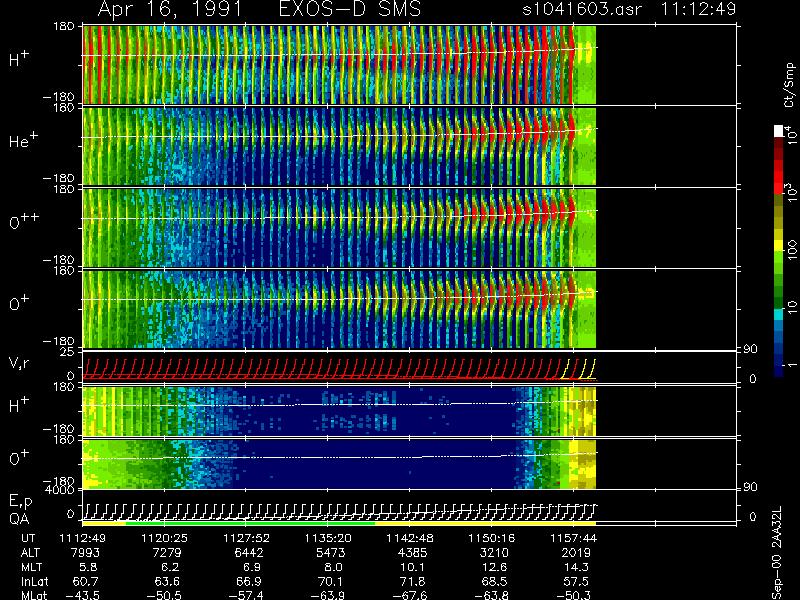This screenshot has height=600, width=800.
Task: Select UT value '1135:20'
Action: tap(328, 538)
